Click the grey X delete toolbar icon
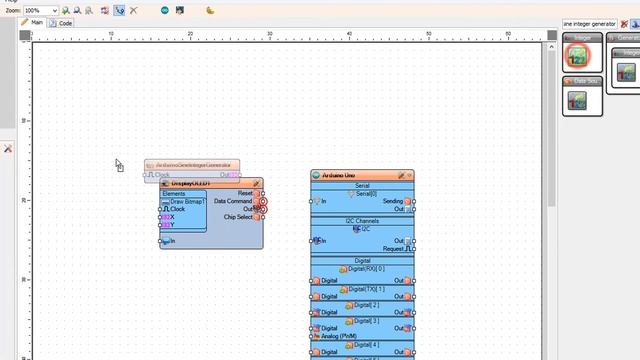640x360 pixels. (133, 11)
